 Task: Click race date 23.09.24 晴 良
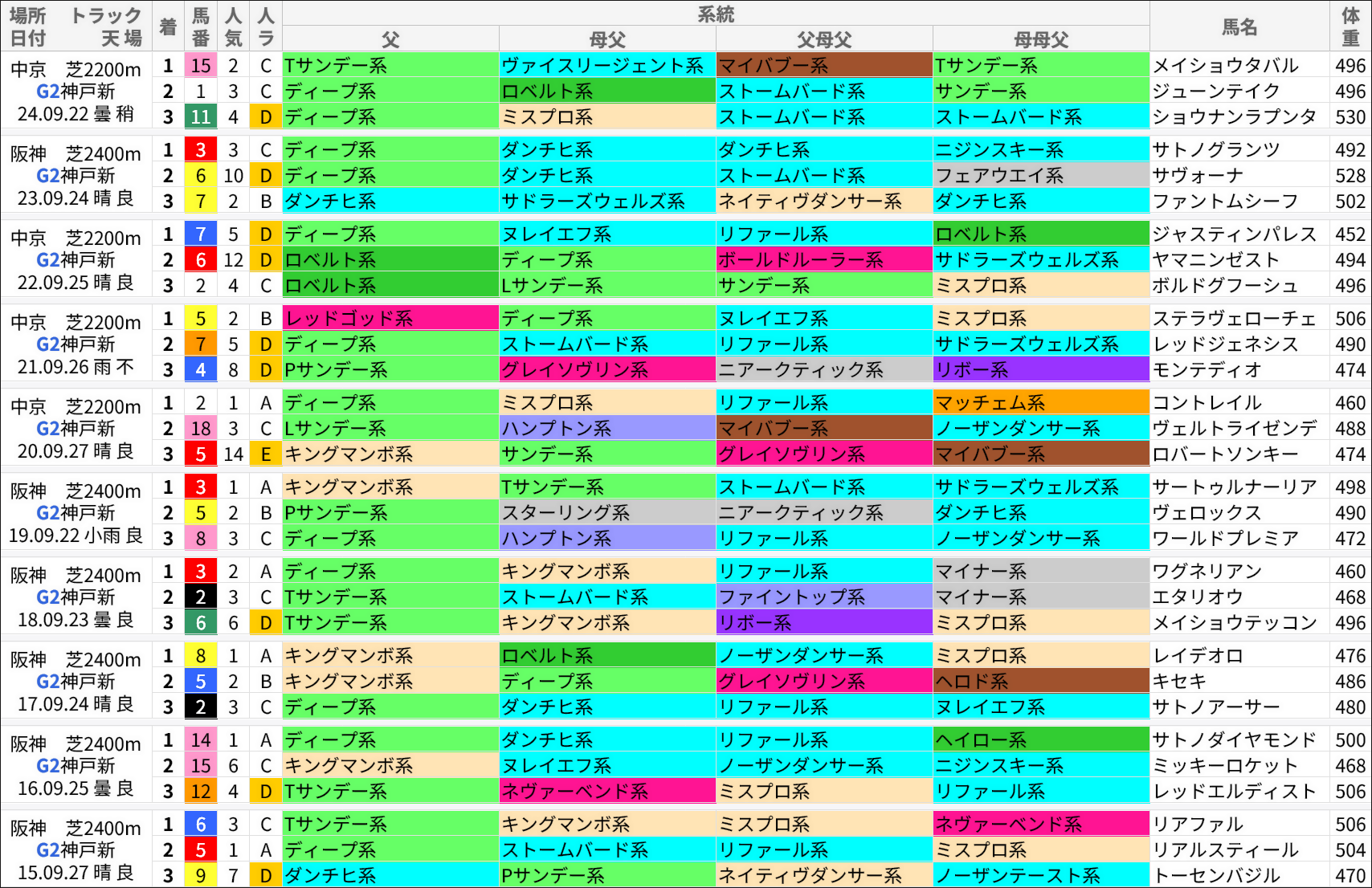tap(76, 198)
